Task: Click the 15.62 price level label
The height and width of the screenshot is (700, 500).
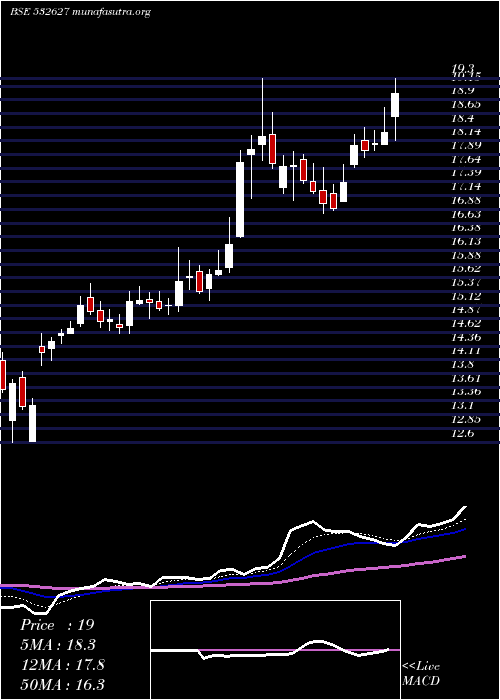Action: click(x=466, y=269)
